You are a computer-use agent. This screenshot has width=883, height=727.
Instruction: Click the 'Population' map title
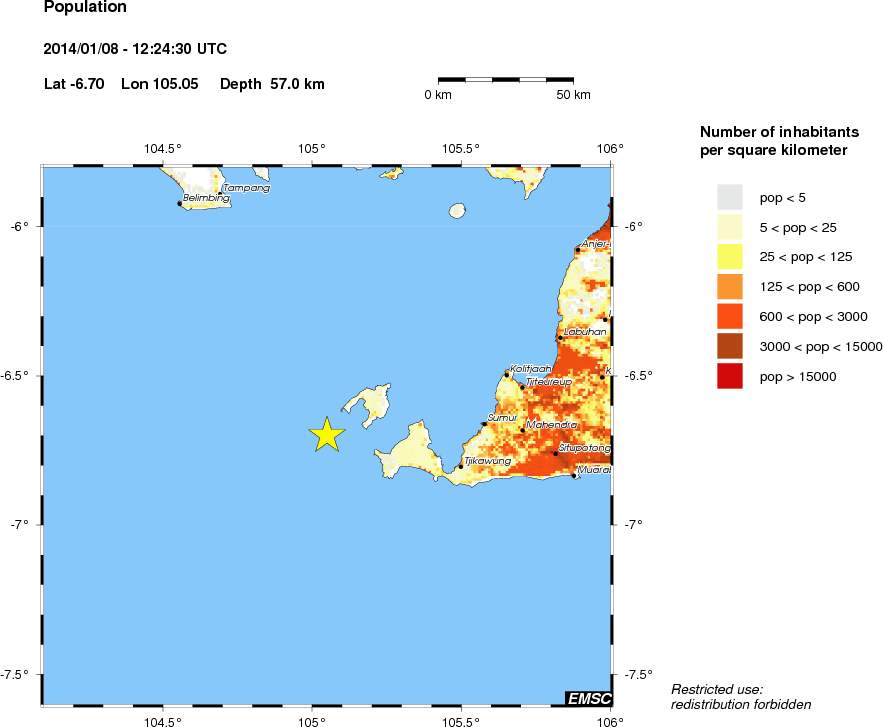pos(86,8)
